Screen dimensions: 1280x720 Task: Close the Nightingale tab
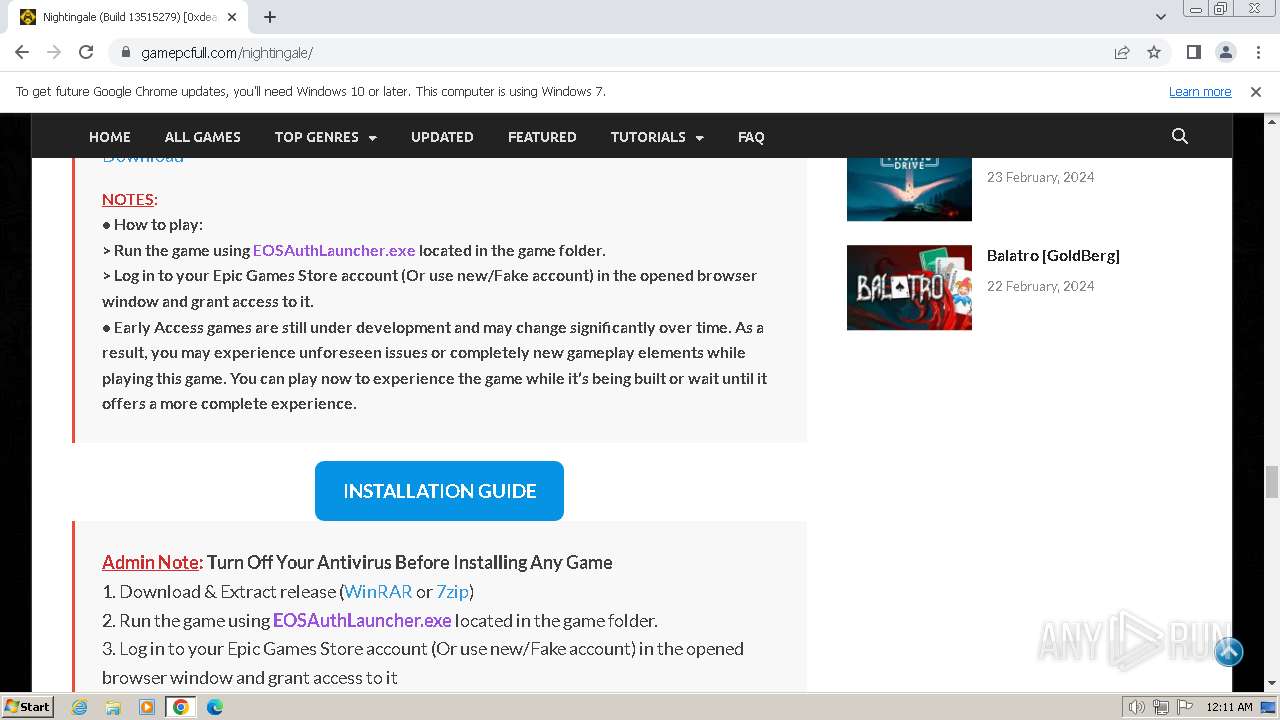[232, 17]
